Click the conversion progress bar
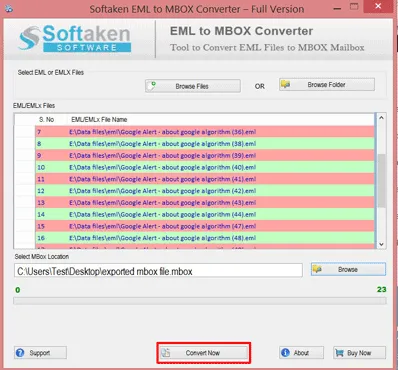This screenshot has width=398, height=370. click(x=200, y=301)
